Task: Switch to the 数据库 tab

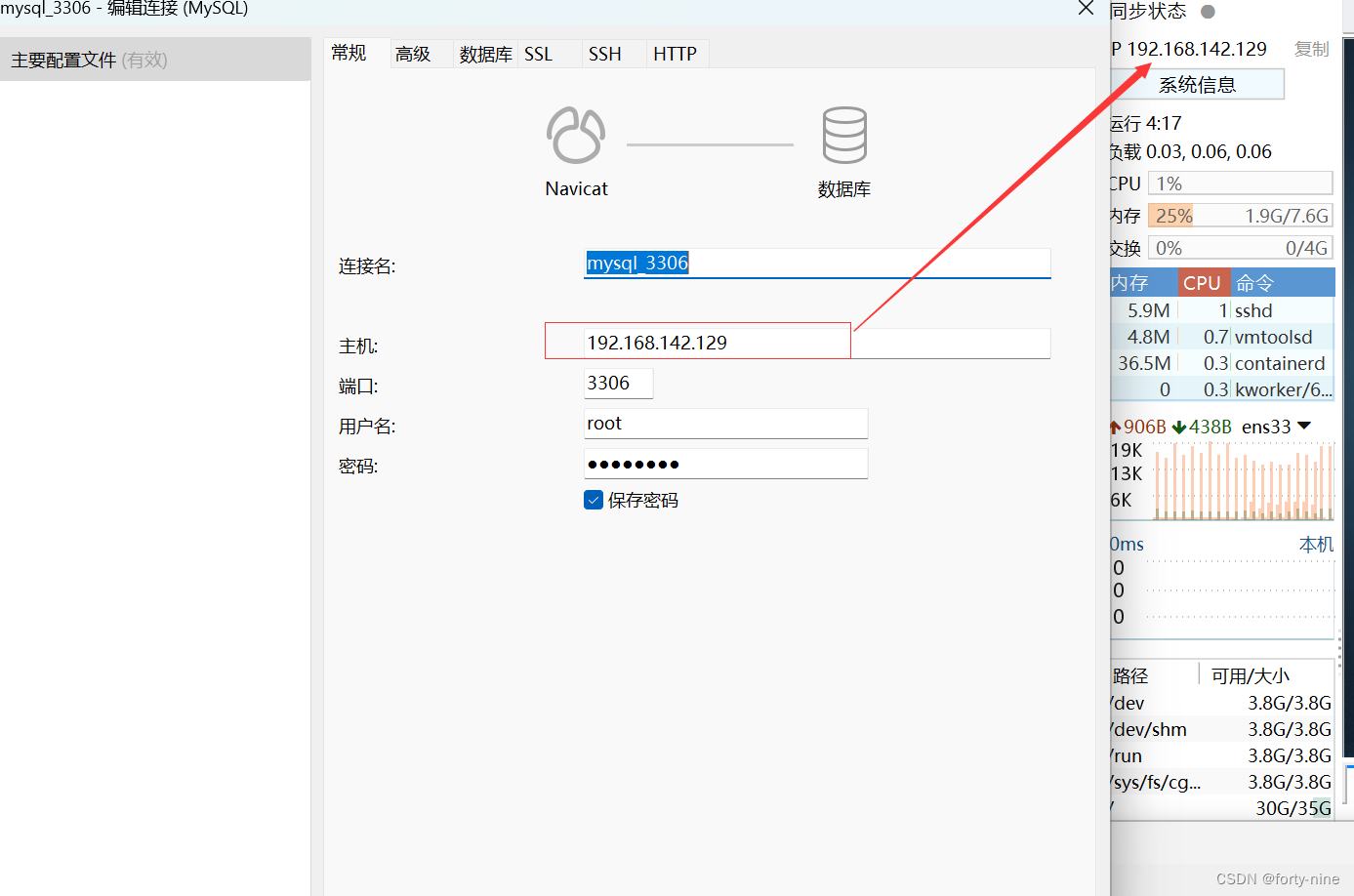Action: [x=485, y=54]
